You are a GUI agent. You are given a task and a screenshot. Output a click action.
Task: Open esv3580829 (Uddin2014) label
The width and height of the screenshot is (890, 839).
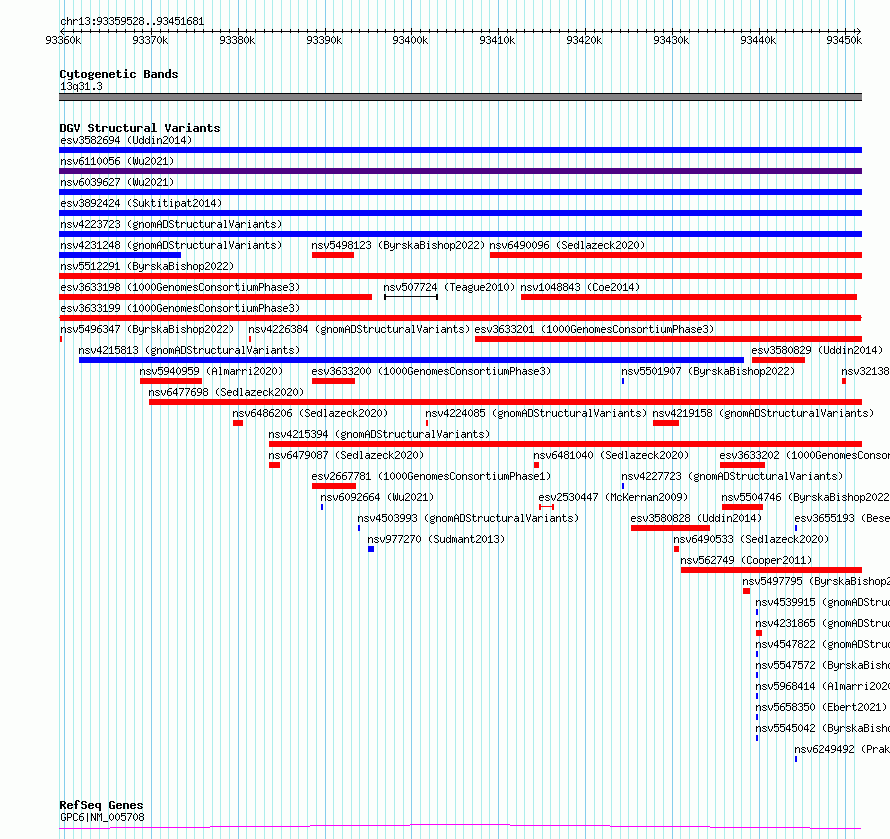click(x=817, y=350)
